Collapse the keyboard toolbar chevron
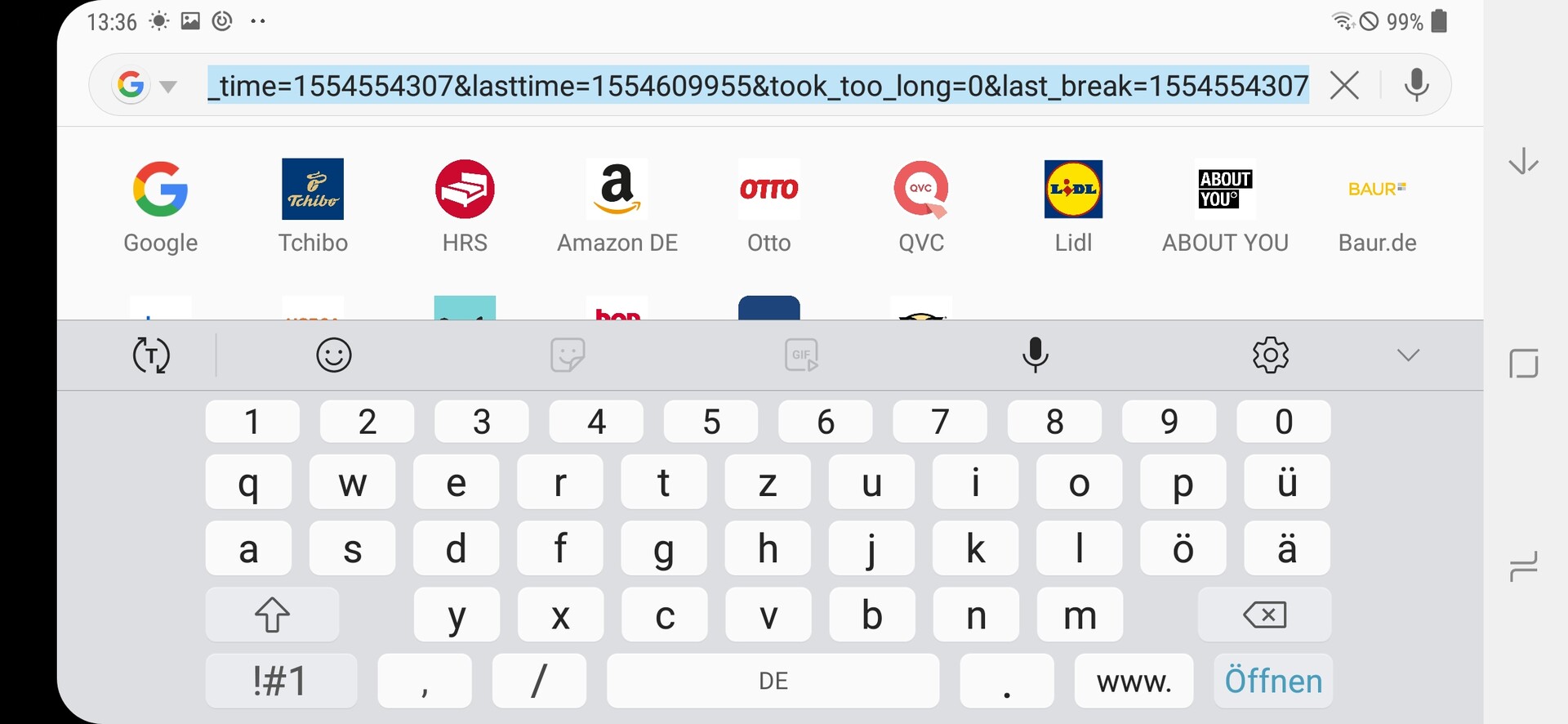The width and height of the screenshot is (1568, 724). coord(1408,355)
